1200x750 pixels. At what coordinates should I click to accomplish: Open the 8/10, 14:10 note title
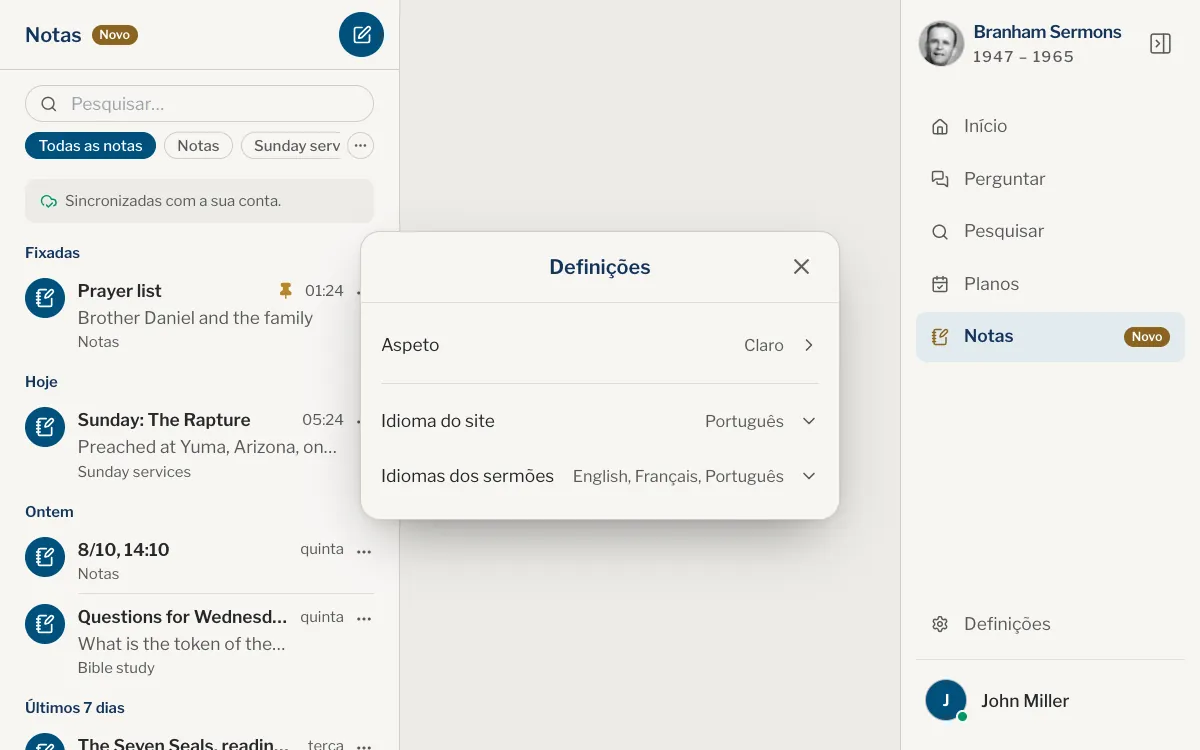pyautogui.click(x=123, y=550)
